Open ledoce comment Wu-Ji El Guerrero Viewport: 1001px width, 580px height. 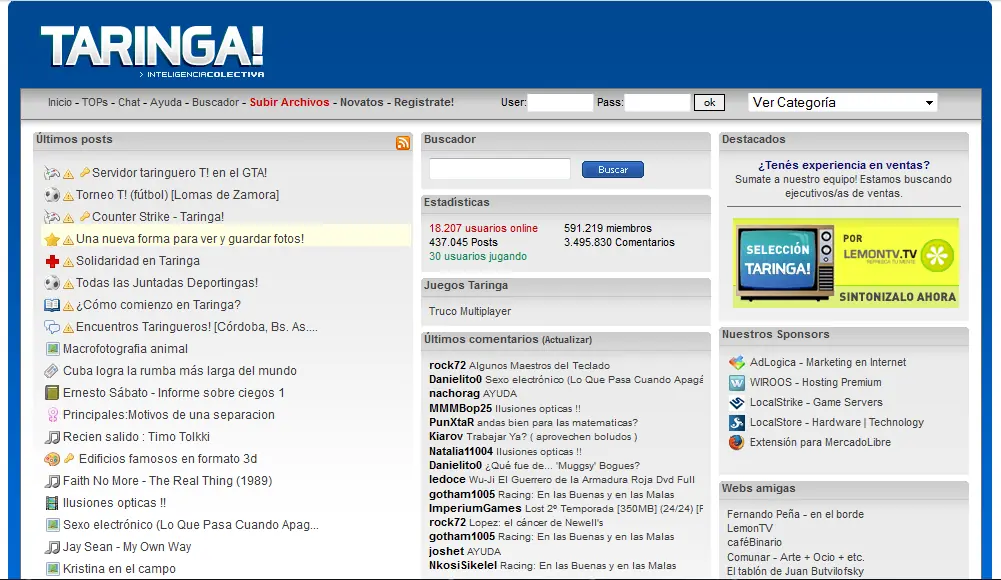pos(582,480)
